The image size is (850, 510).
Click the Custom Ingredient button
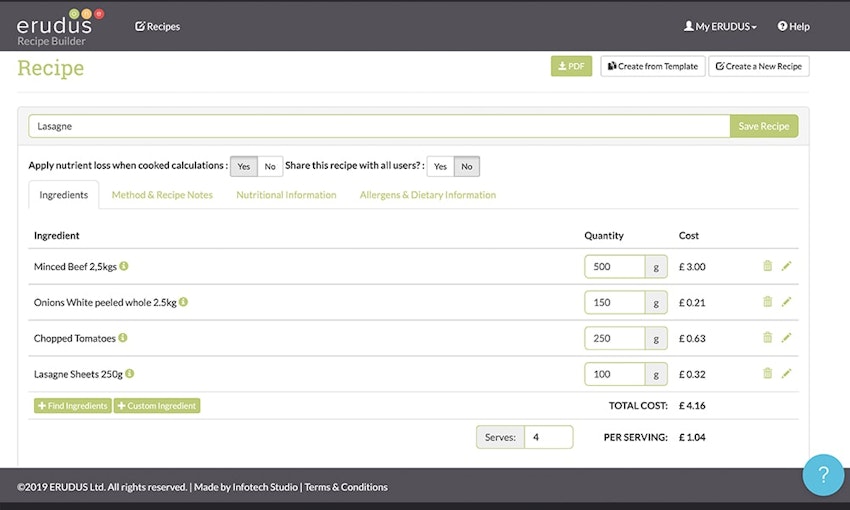pos(157,405)
